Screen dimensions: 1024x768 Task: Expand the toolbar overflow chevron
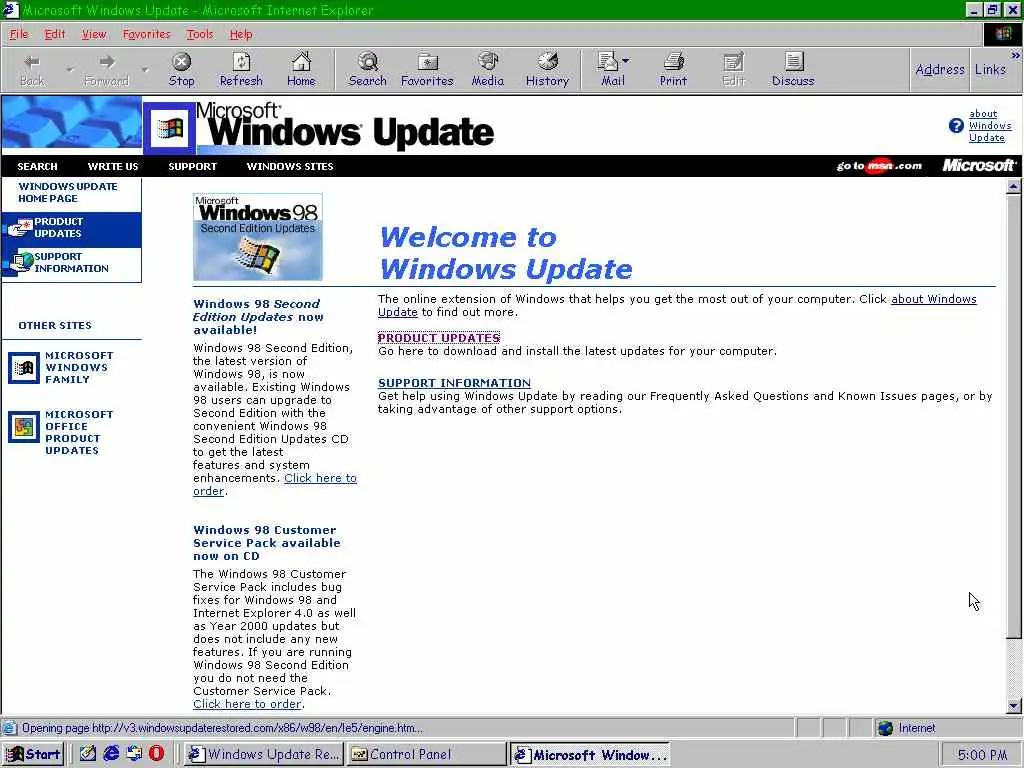pyautogui.click(x=1016, y=56)
